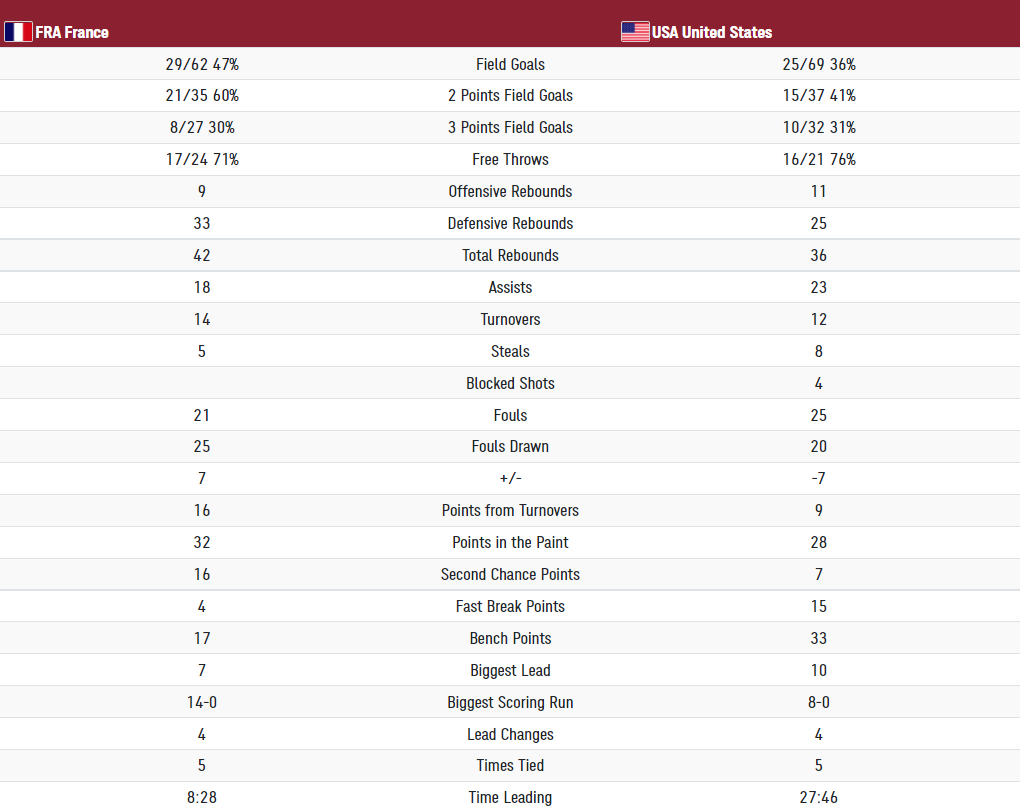Click France's 14-0 biggest scoring run

click(202, 702)
